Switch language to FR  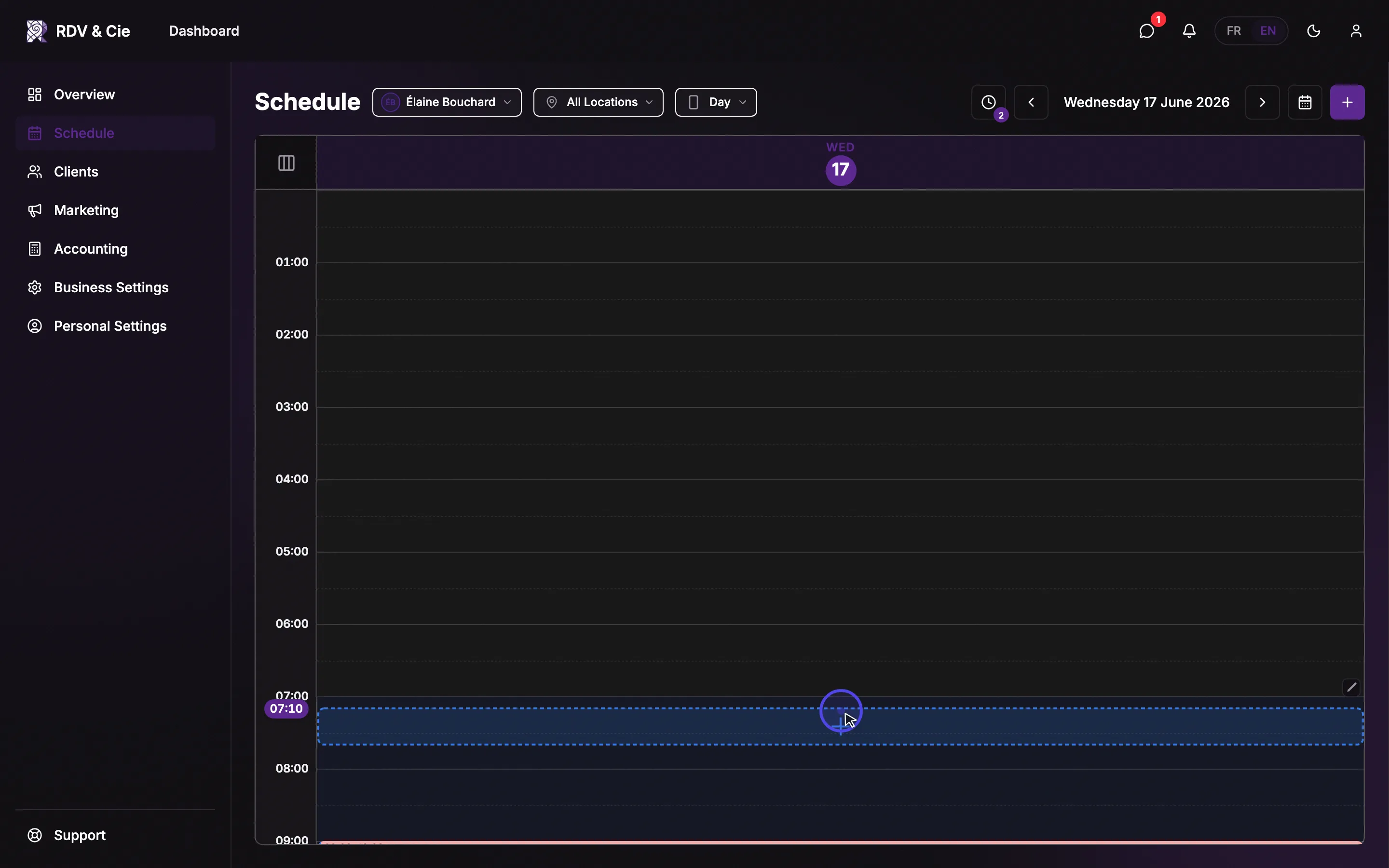[1234, 31]
